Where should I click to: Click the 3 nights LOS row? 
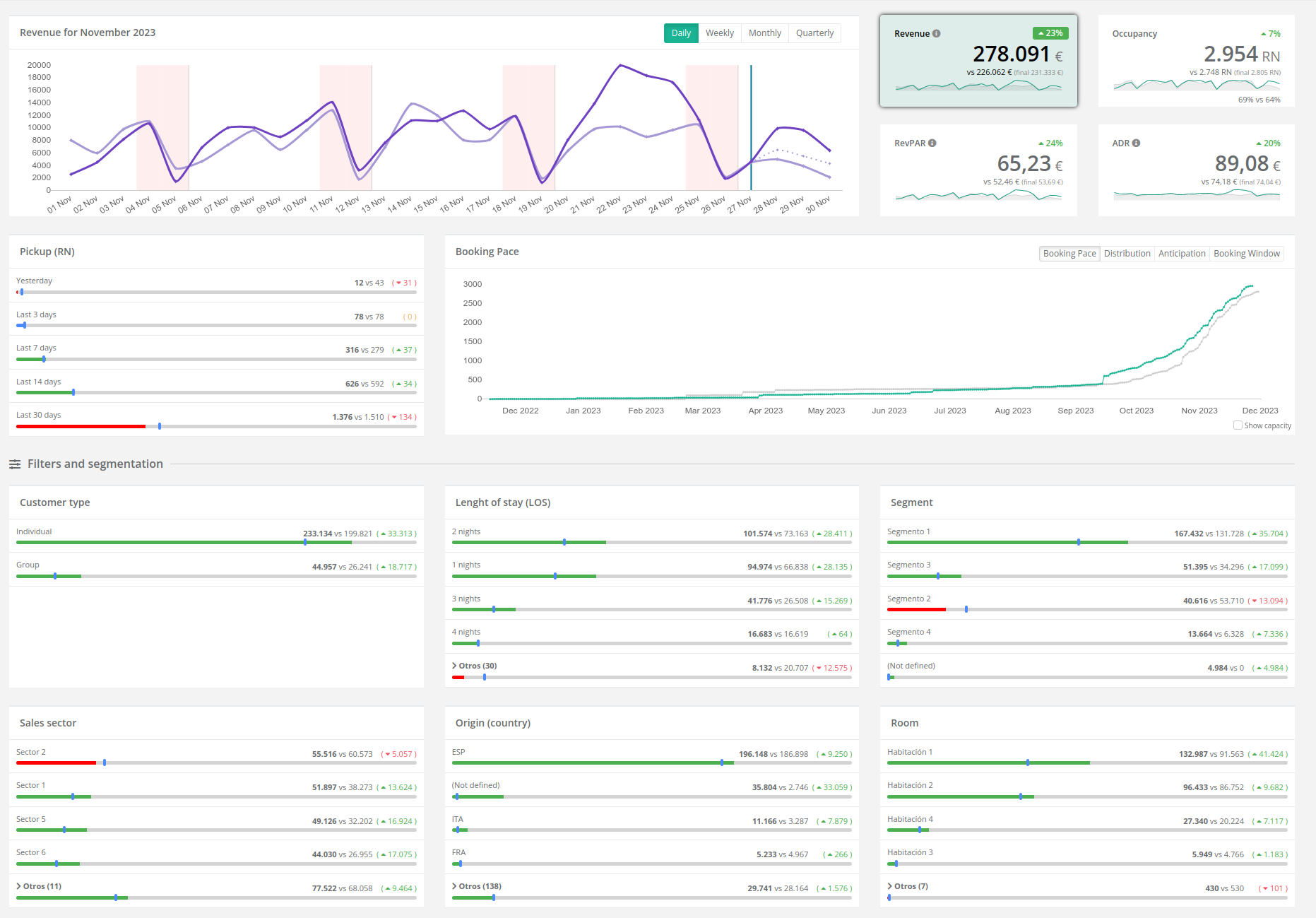652,603
